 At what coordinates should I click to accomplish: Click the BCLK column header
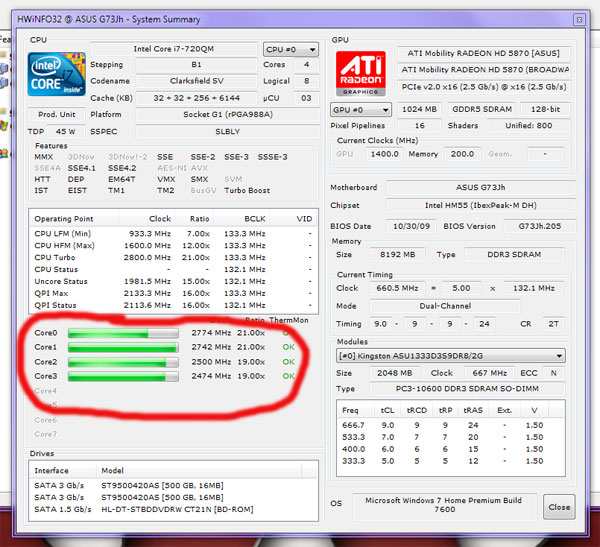point(241,219)
